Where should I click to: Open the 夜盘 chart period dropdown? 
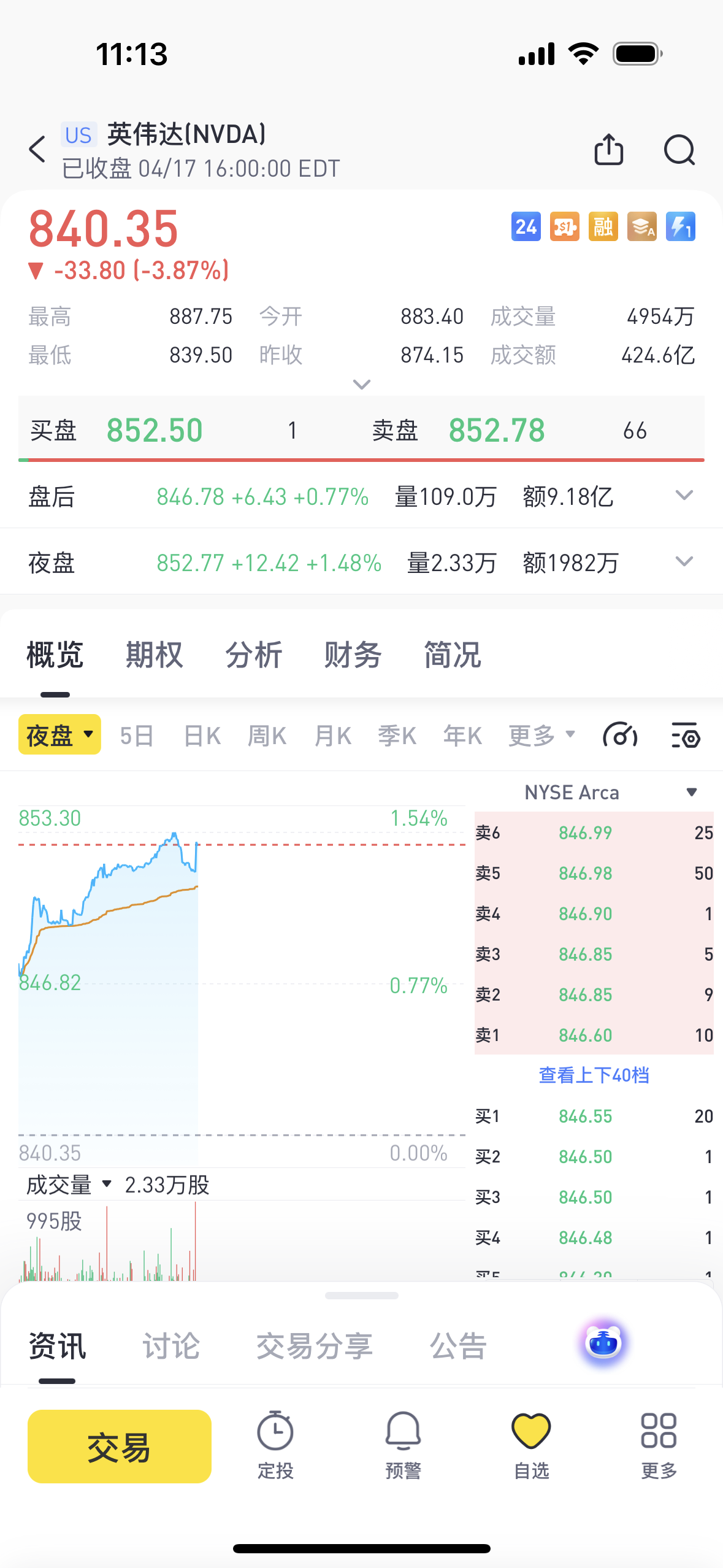(x=59, y=734)
